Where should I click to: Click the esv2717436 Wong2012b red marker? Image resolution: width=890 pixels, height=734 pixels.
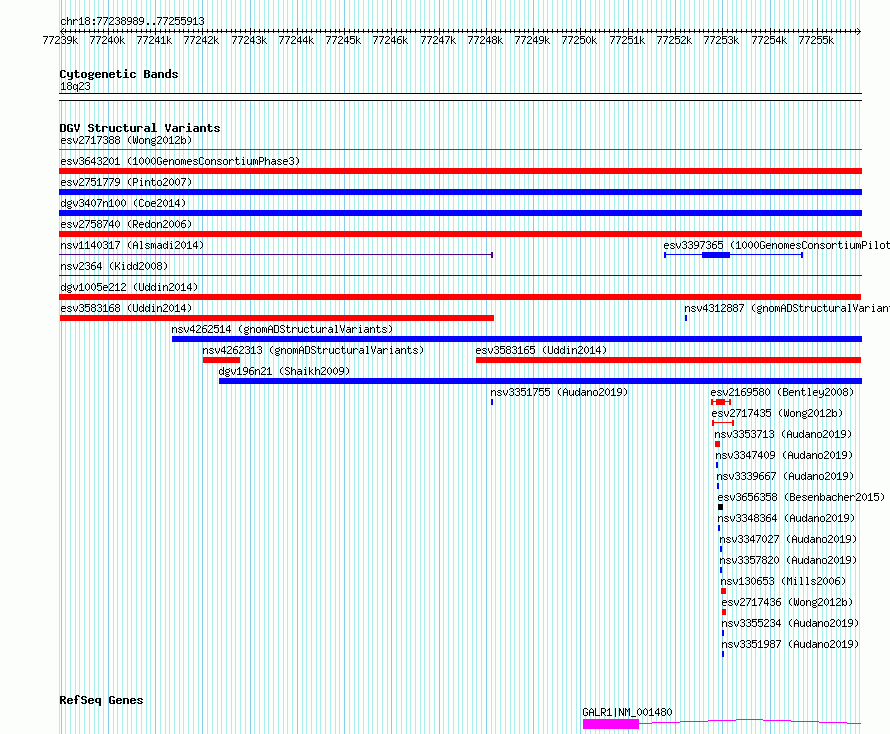coord(724,612)
